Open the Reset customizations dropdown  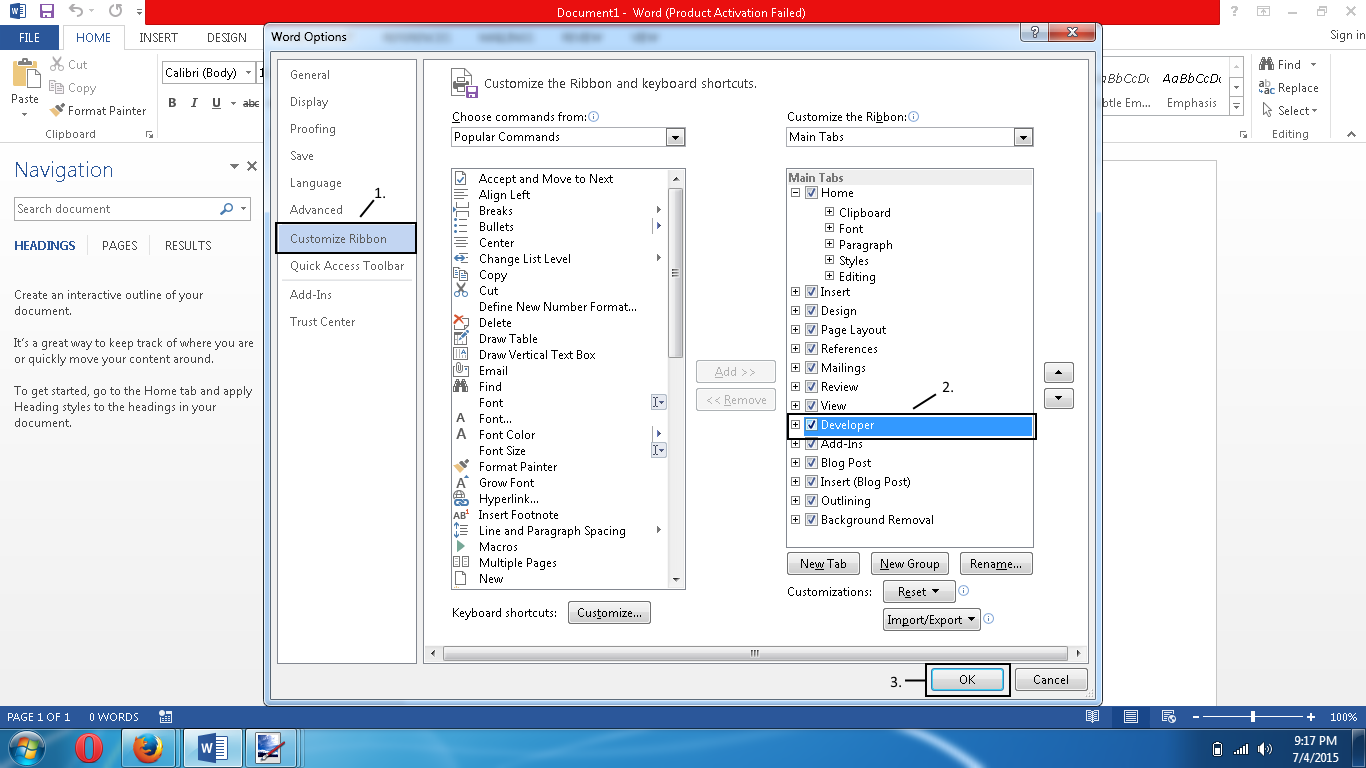(x=919, y=592)
